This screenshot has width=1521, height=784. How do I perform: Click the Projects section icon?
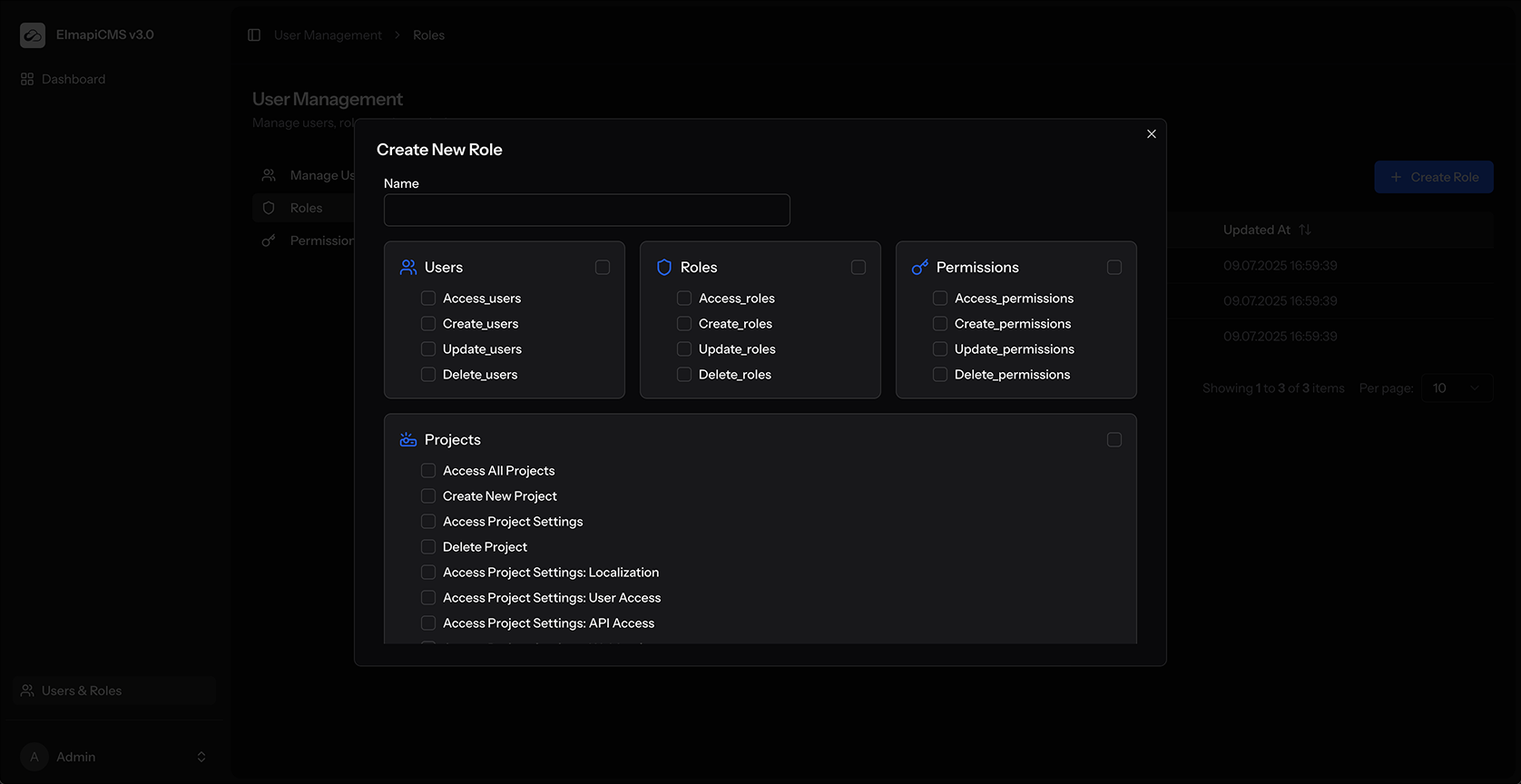408,439
